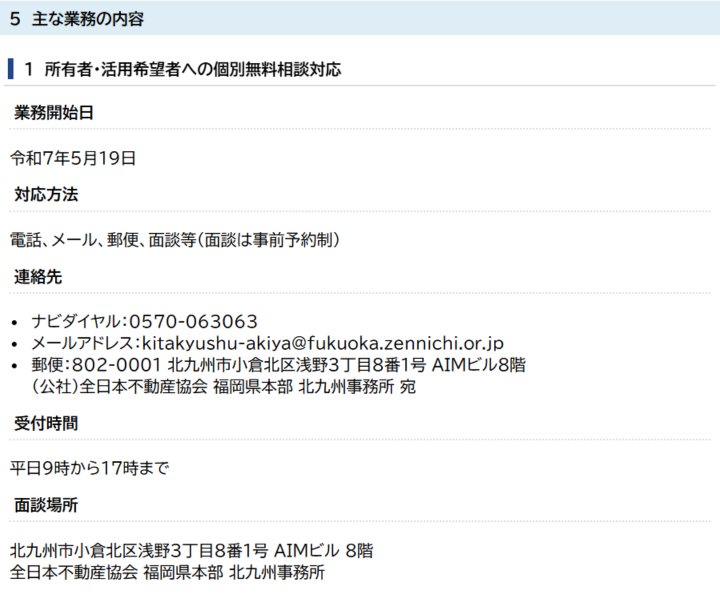Click the blue bar beside heading 1
Screen dimensions: 720x602
pyautogui.click(x=11, y=69)
